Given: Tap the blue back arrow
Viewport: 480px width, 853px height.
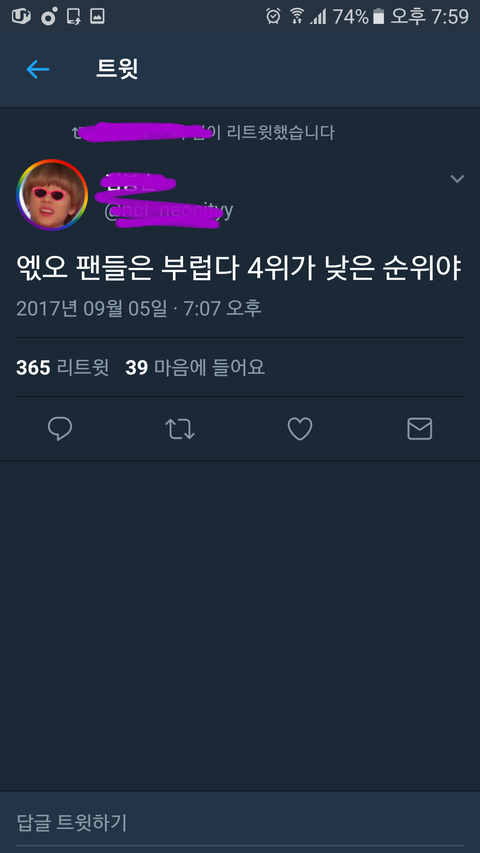Looking at the screenshot, I should 38,69.
